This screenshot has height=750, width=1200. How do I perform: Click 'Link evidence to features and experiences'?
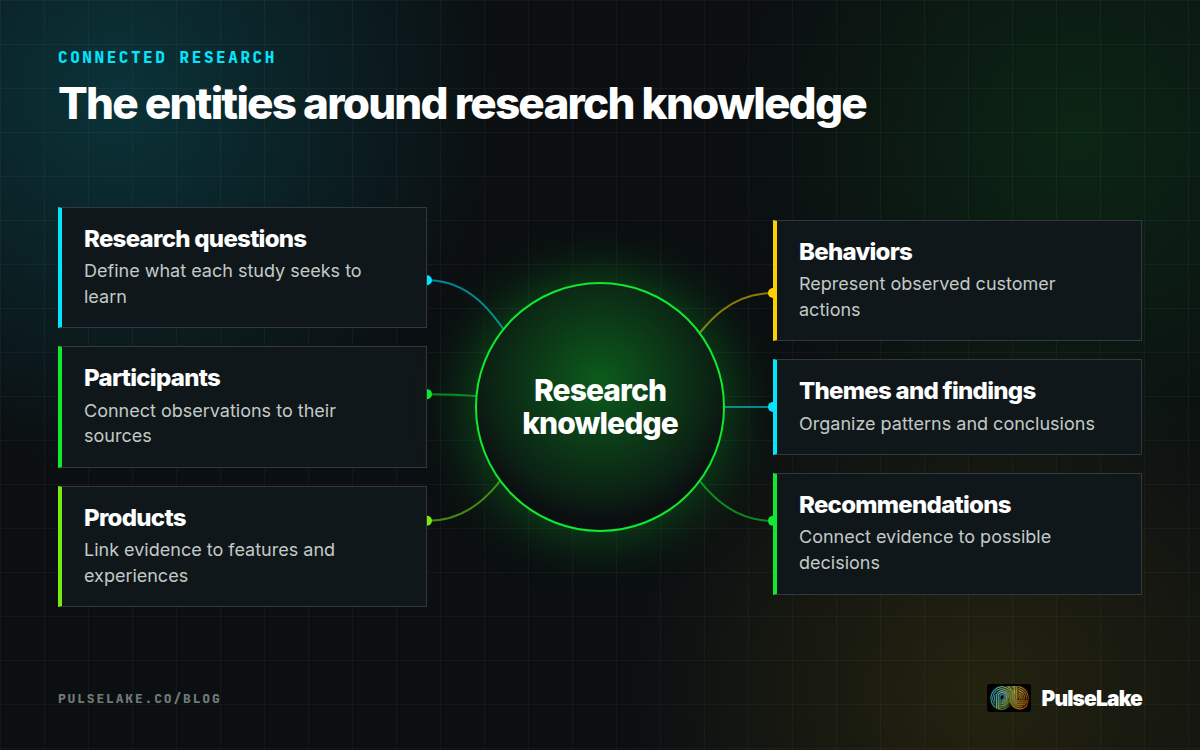pyautogui.click(x=209, y=563)
